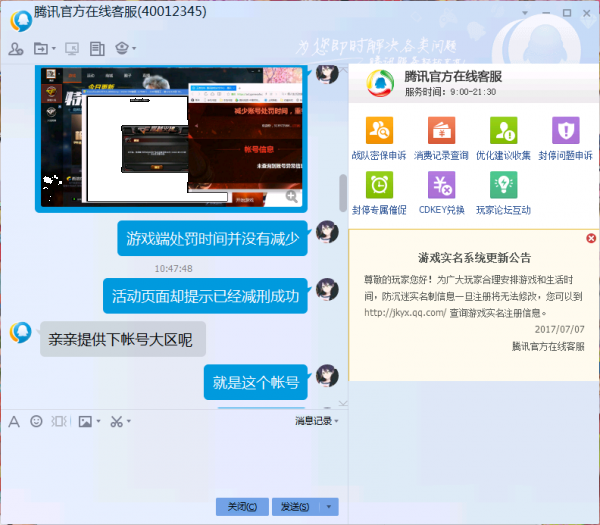Open CDKEY兑换 service icon
Image resolution: width=600 pixels, height=525 pixels.
point(441,185)
